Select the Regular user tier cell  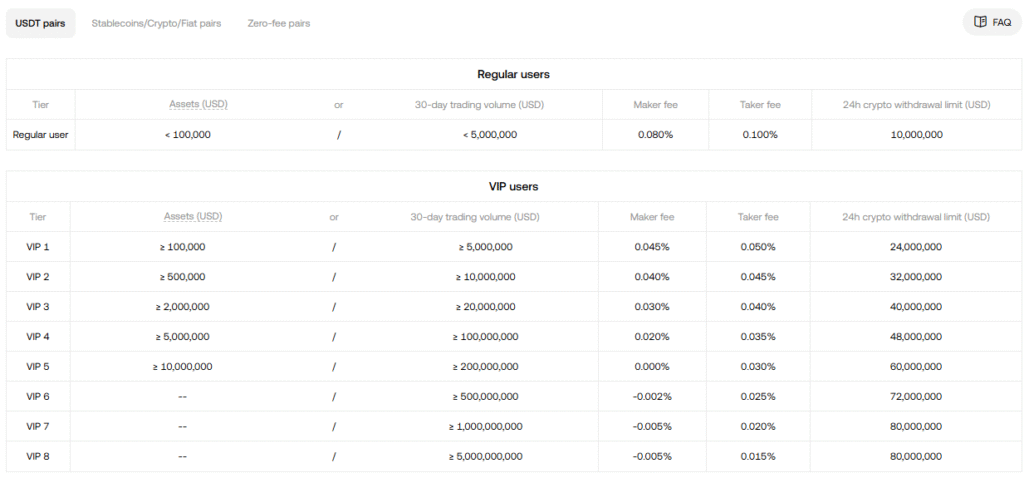point(40,135)
